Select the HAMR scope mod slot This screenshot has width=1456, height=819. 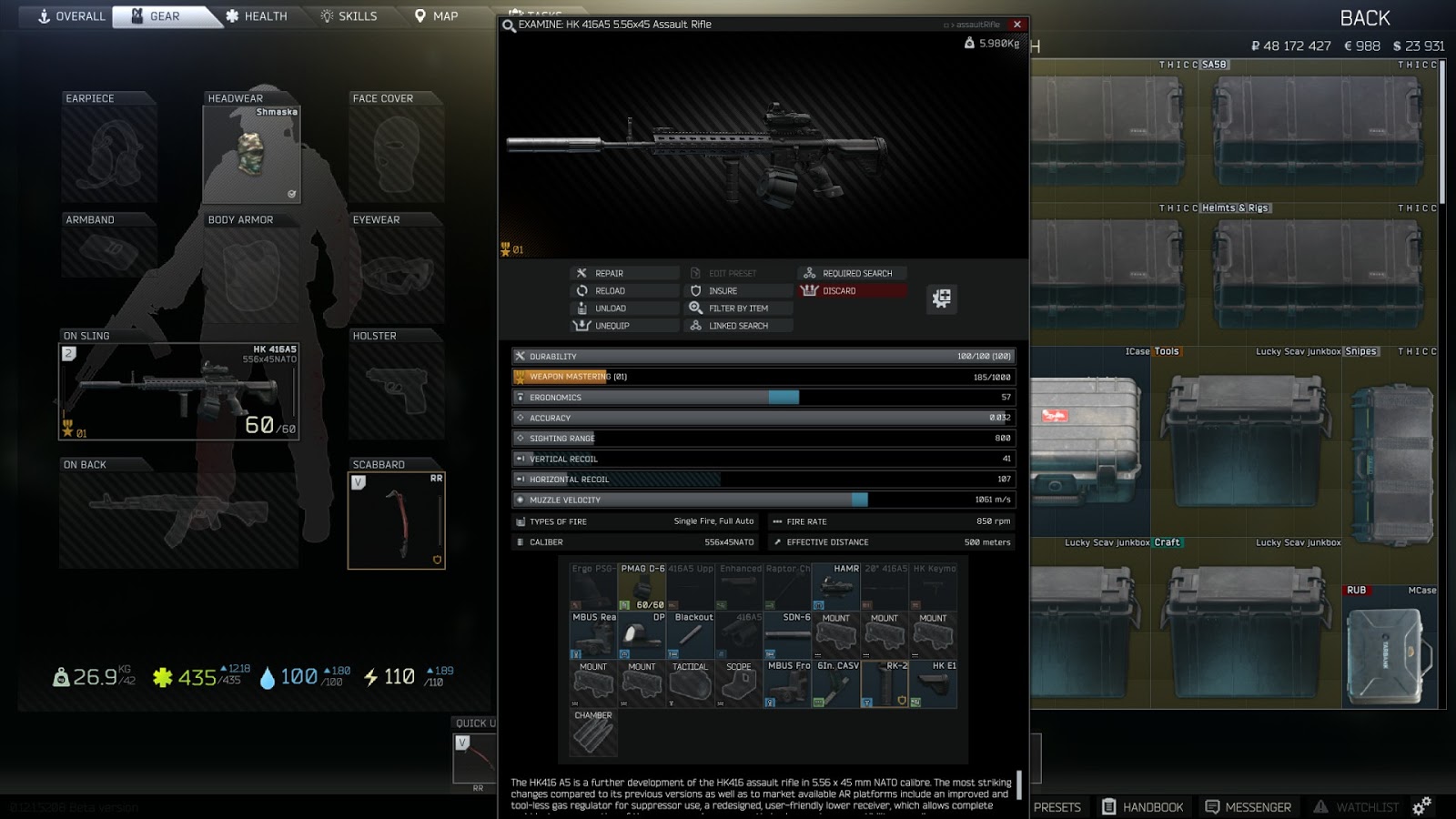(x=835, y=586)
